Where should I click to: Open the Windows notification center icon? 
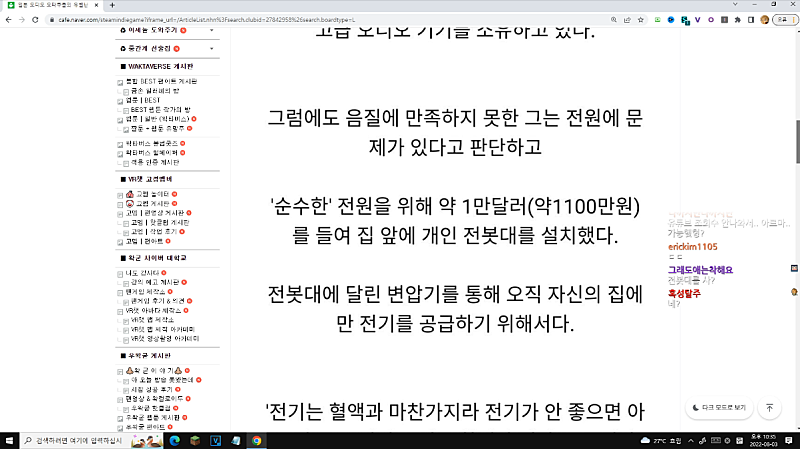(789, 440)
